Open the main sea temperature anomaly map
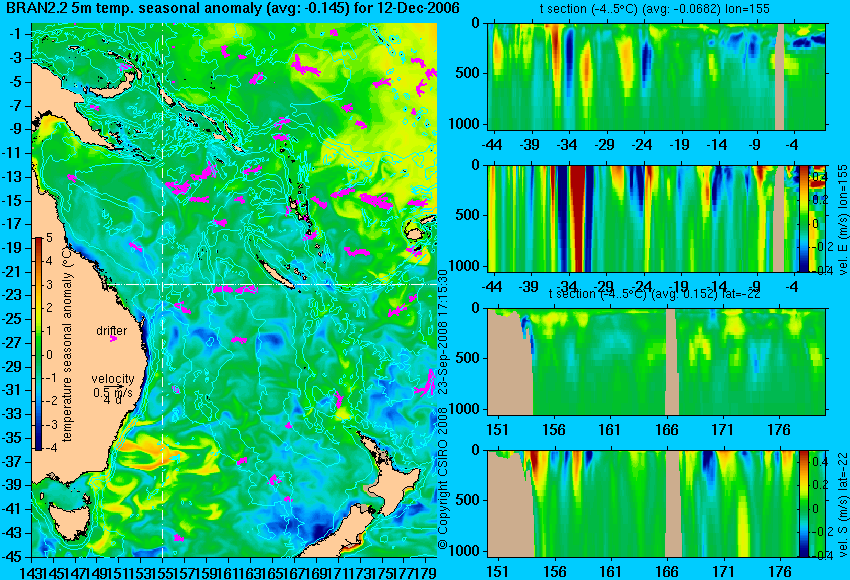 234,290
